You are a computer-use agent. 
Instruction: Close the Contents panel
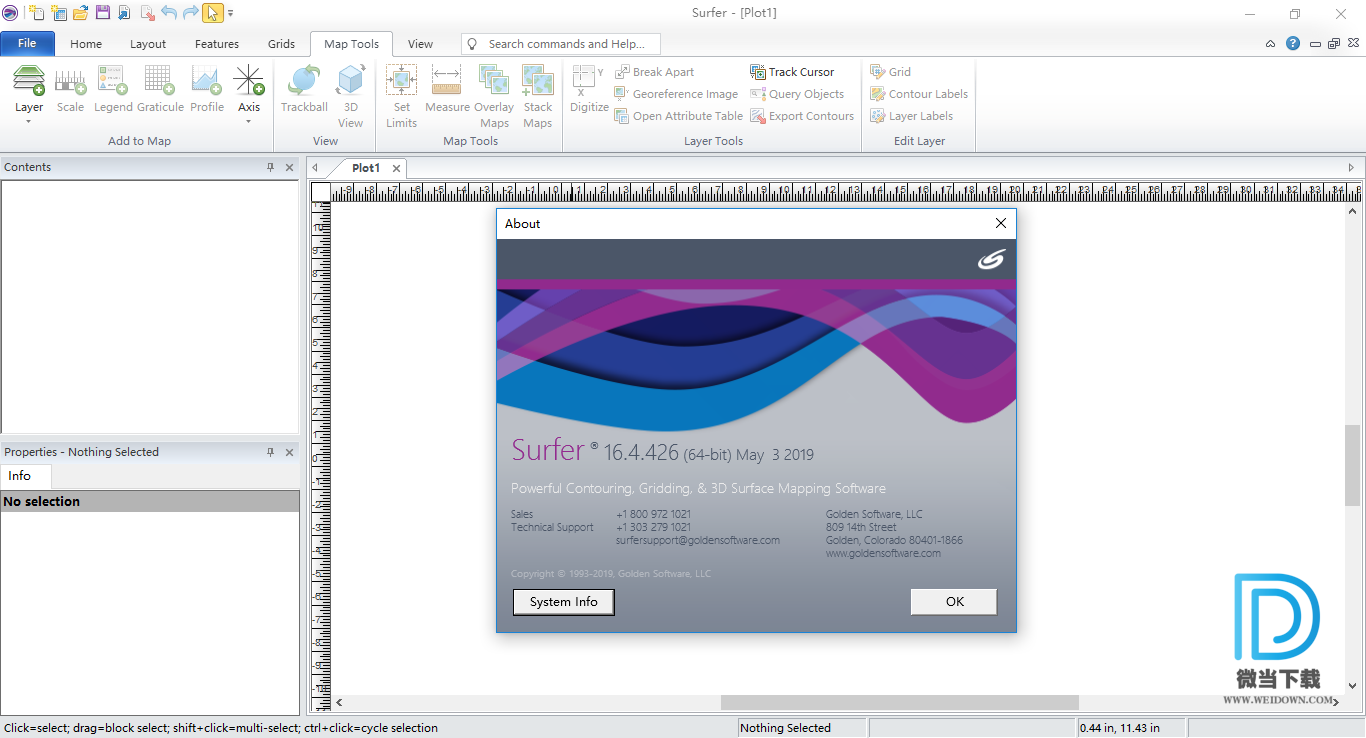[290, 167]
